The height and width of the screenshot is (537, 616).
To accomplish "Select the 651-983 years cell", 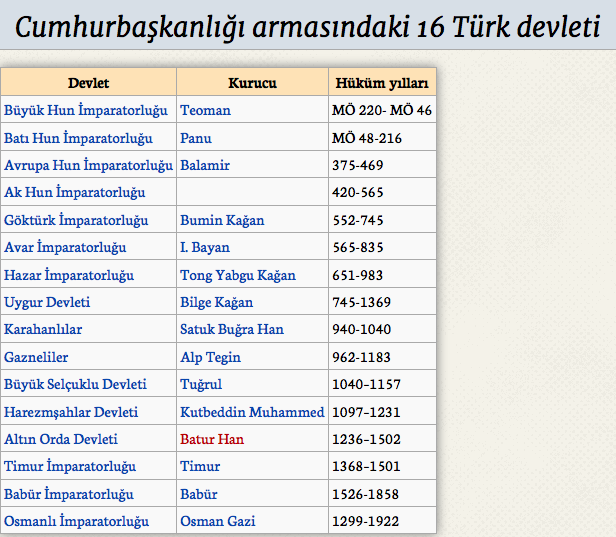I will click(x=382, y=275).
